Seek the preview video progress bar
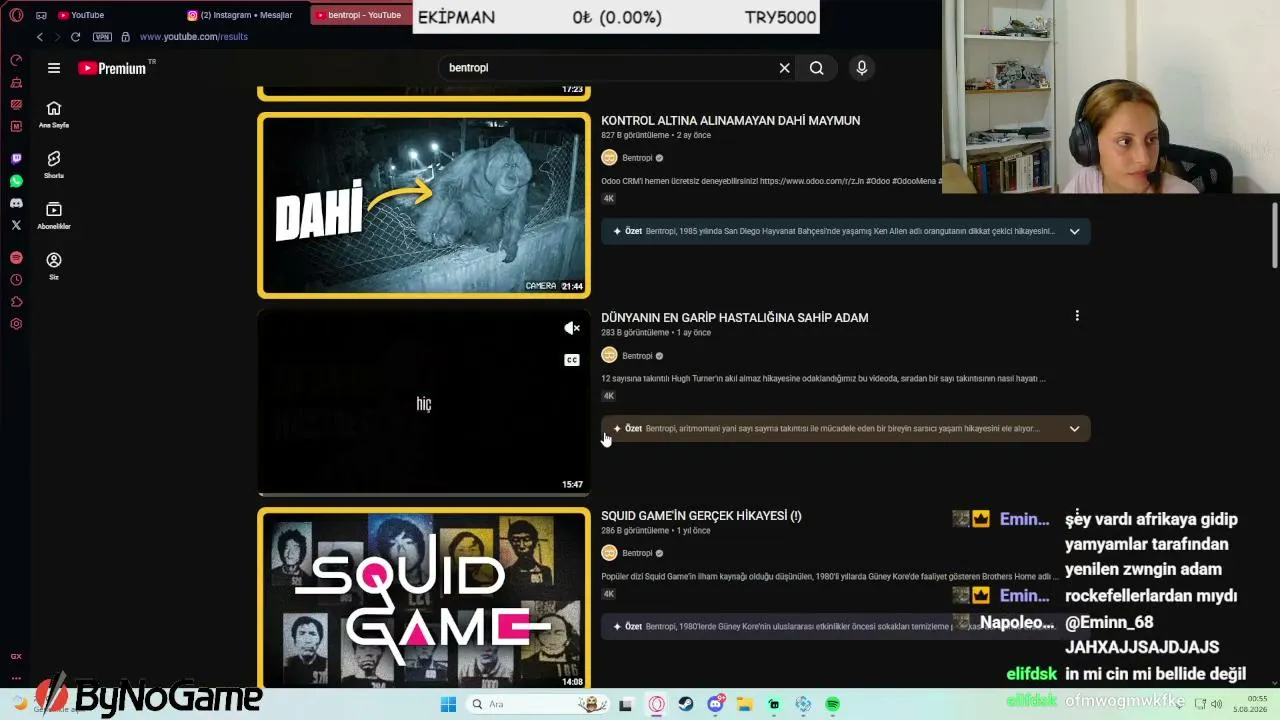The width and height of the screenshot is (1280, 720). [x=424, y=494]
